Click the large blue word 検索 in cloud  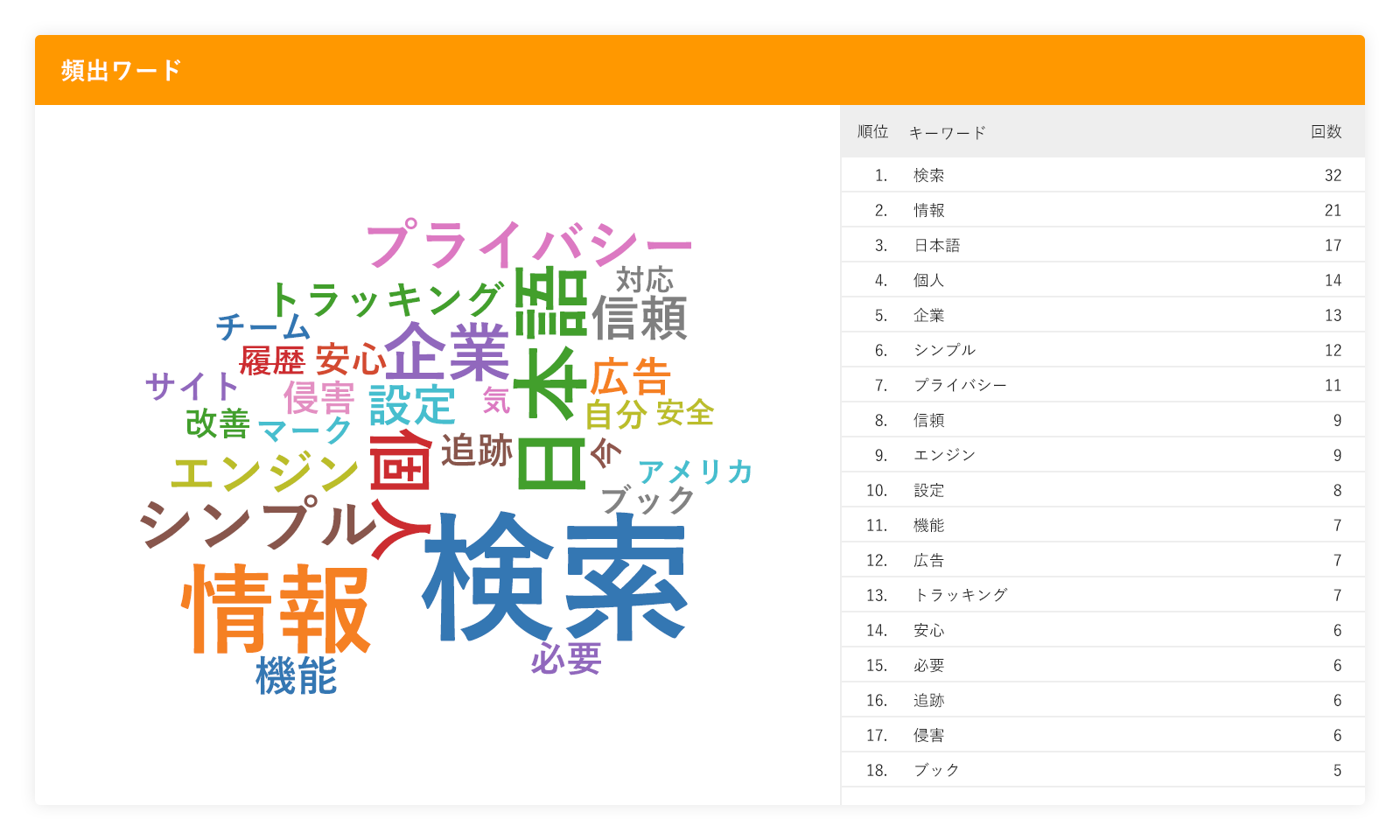click(x=555, y=577)
